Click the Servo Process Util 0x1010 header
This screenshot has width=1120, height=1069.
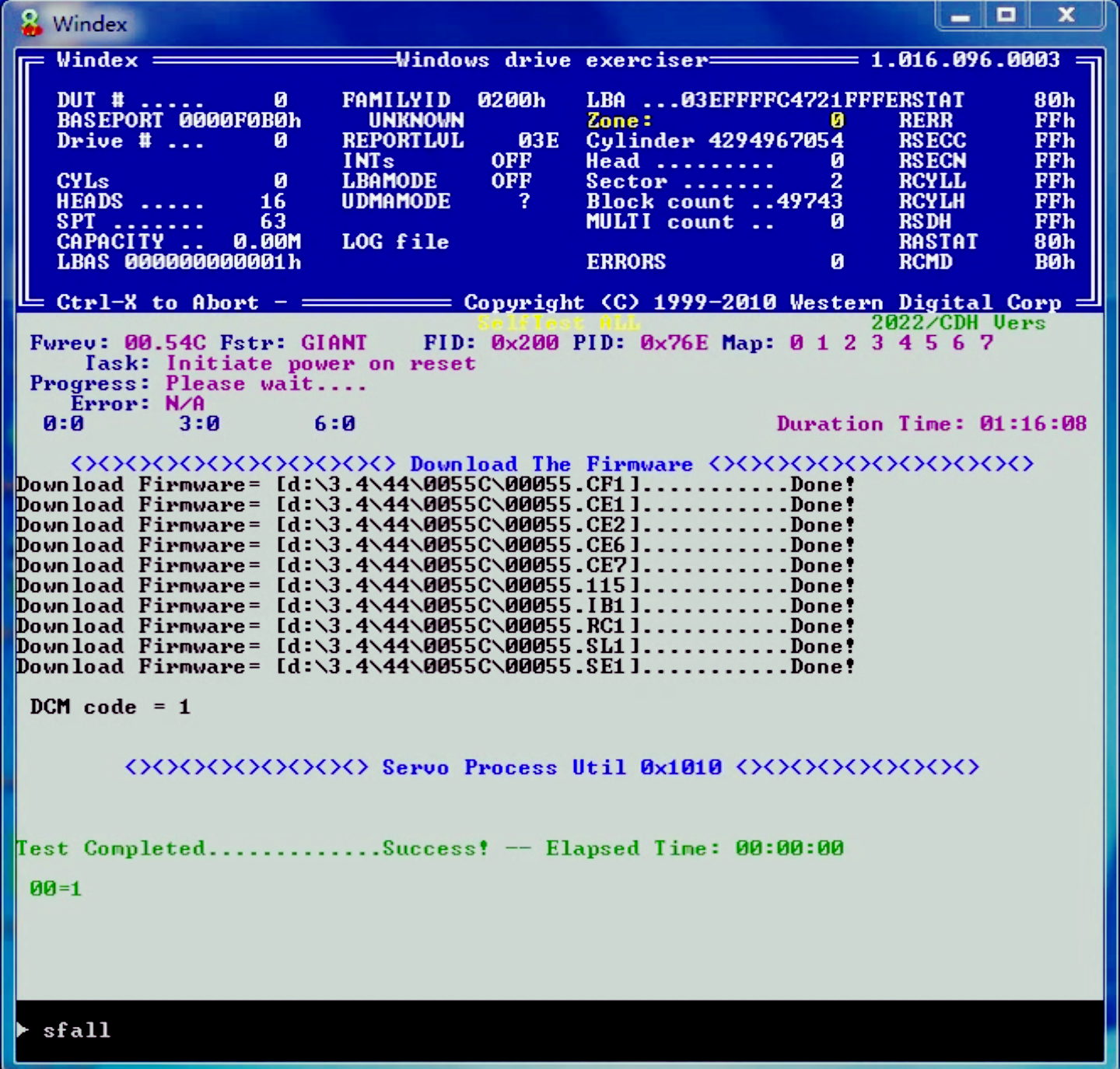551,767
